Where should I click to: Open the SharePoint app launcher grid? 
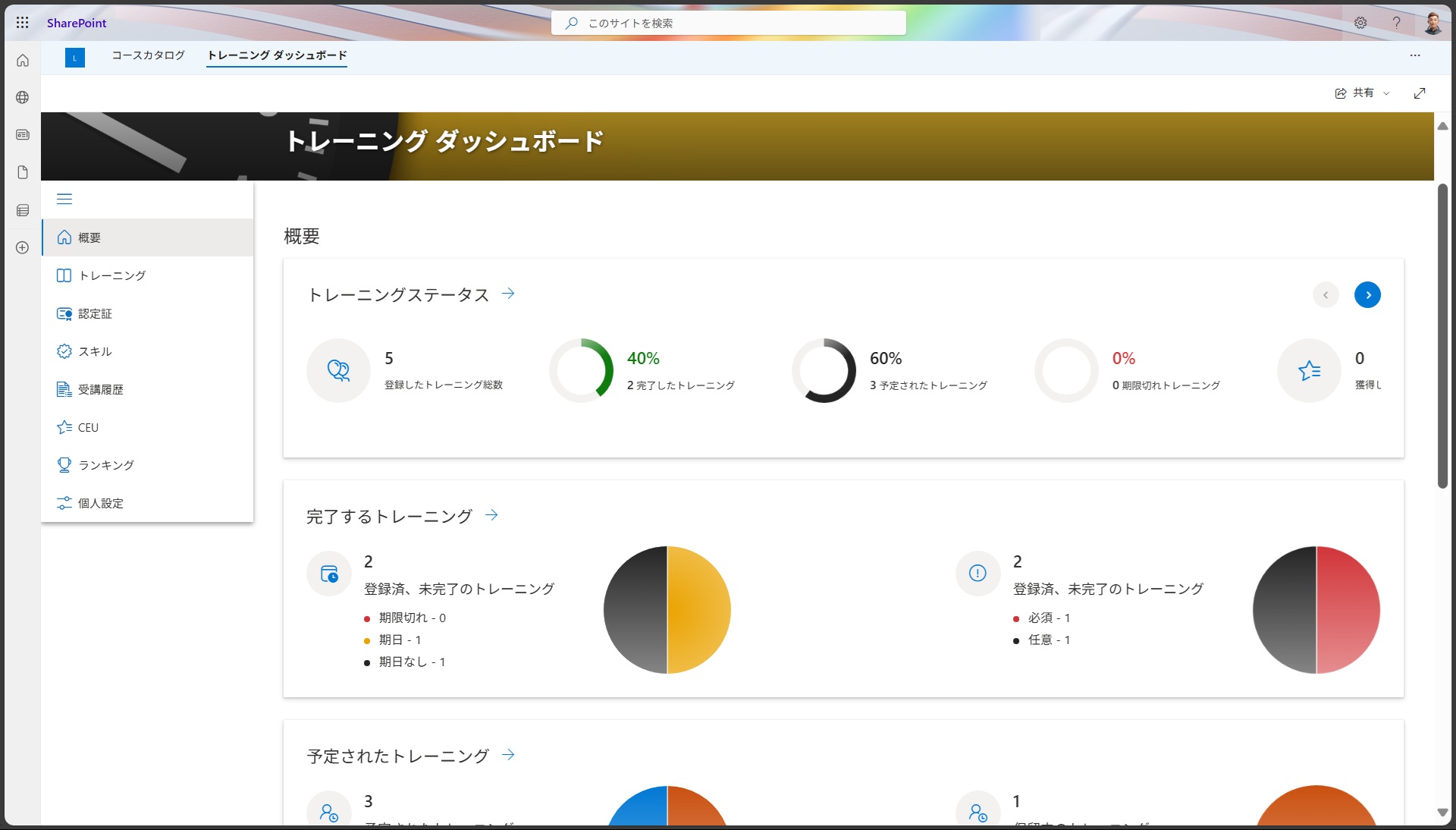22,23
